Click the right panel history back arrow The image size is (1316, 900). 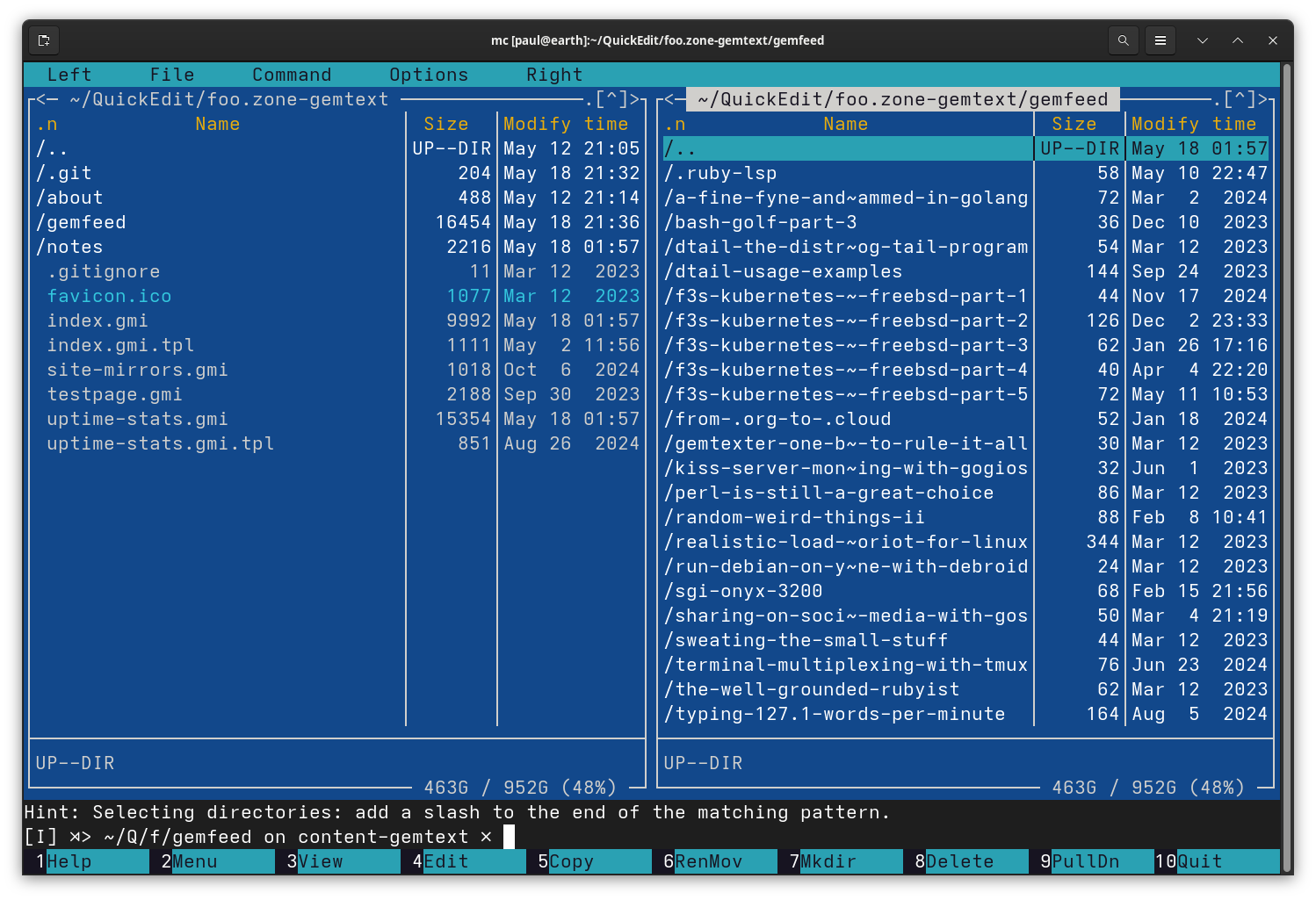tap(669, 100)
